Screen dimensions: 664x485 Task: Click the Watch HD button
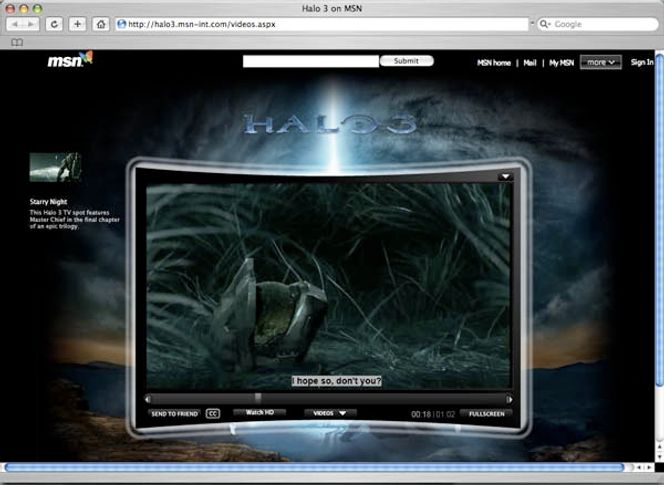tap(260, 413)
